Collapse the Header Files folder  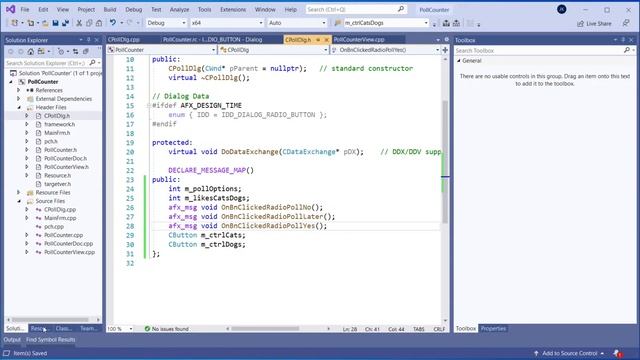tap(19, 107)
